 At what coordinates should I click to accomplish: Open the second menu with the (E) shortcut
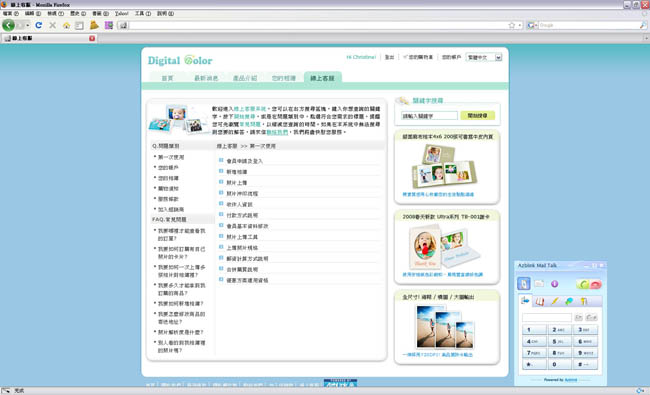point(33,13)
